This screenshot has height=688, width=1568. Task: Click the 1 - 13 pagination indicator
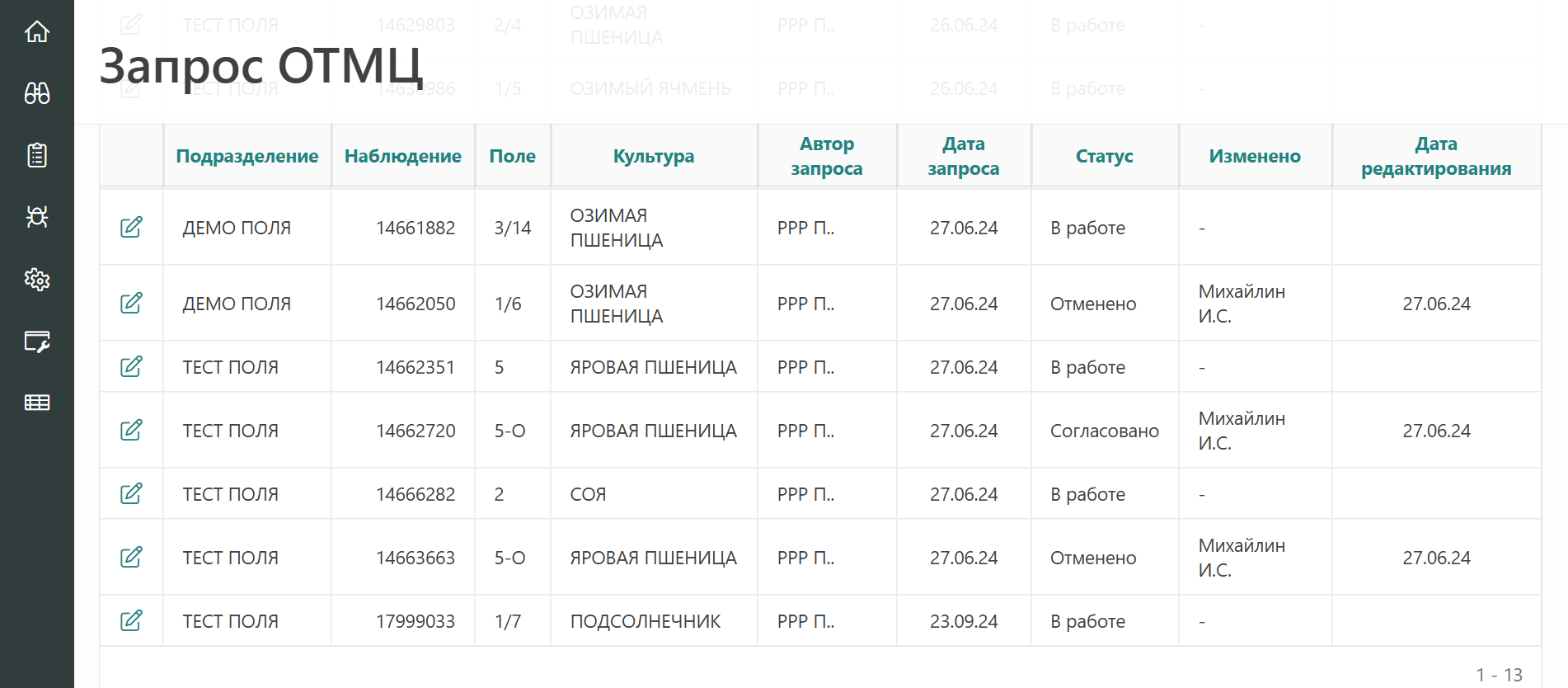(1499, 675)
